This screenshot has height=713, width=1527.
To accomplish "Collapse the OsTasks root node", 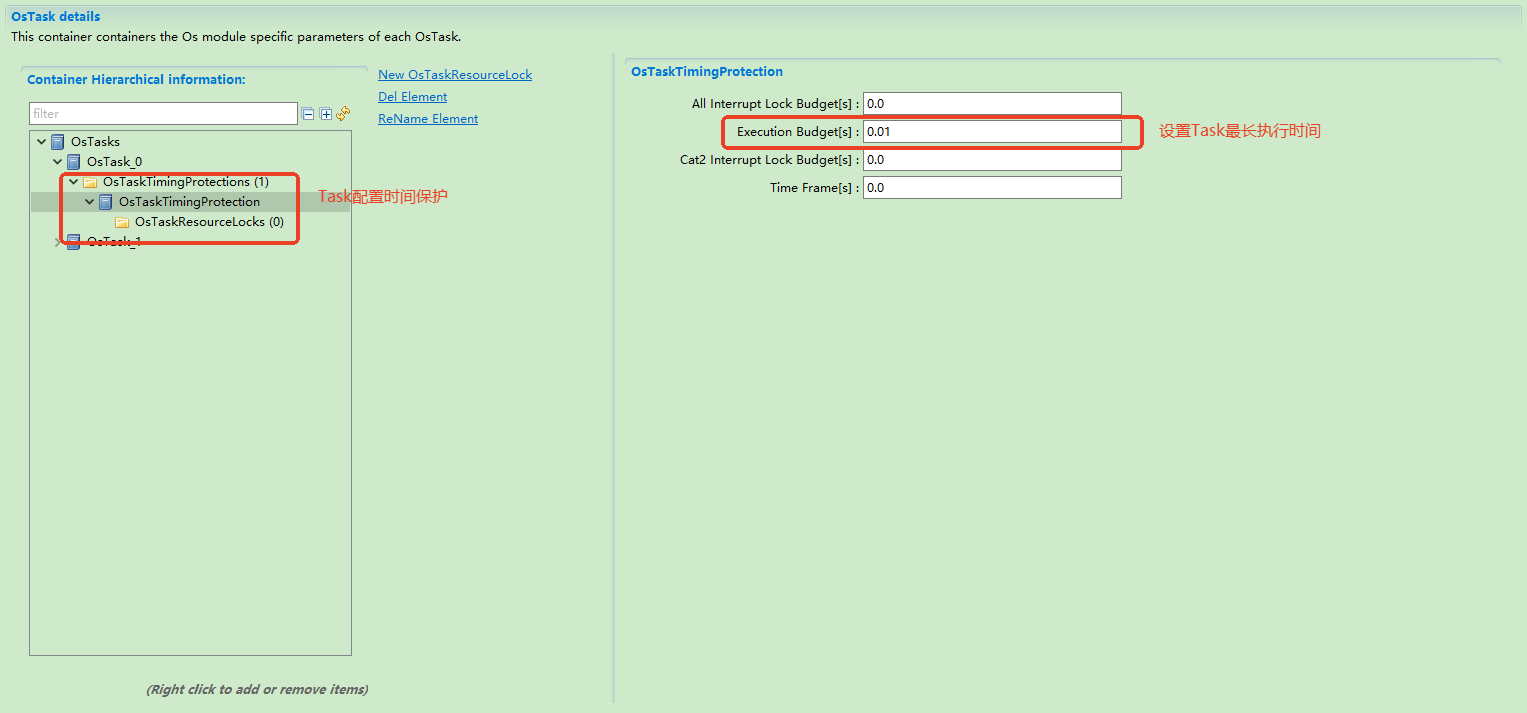I will (41, 142).
